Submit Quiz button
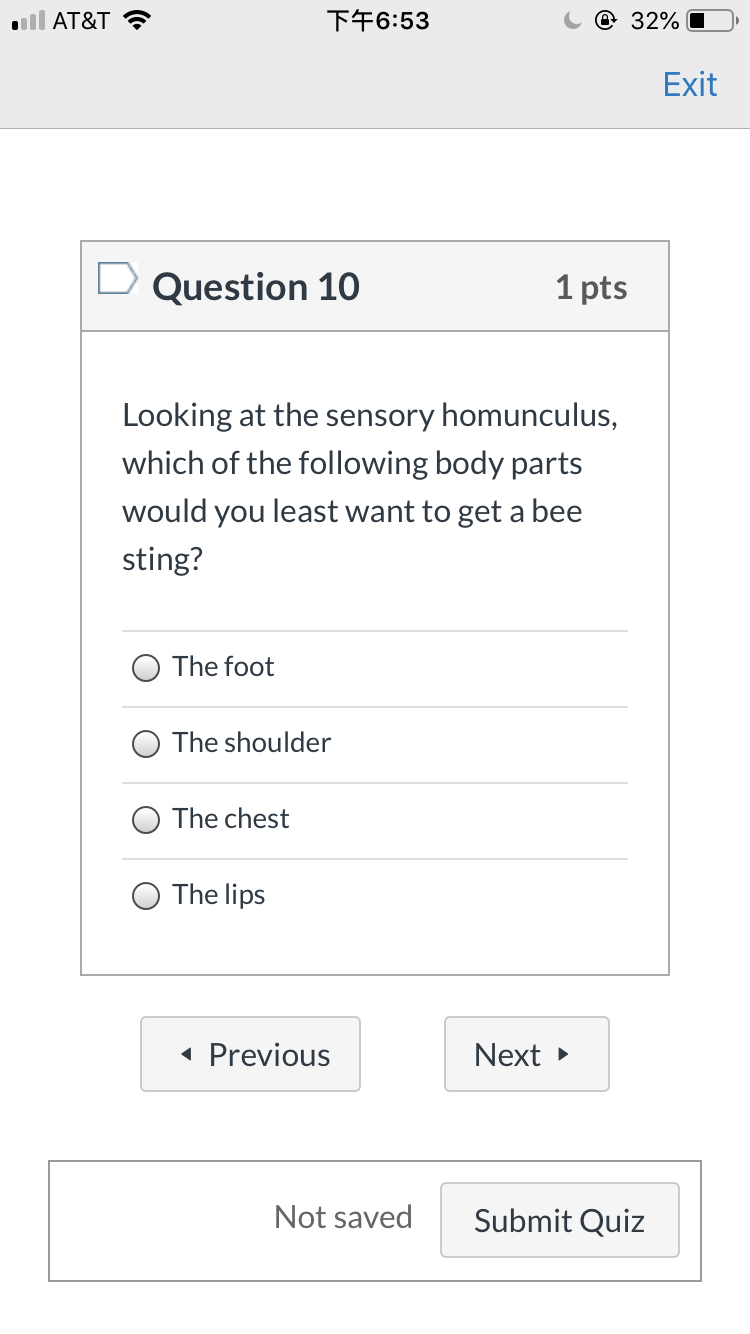Viewport: 750px width, 1334px height. (x=560, y=1220)
